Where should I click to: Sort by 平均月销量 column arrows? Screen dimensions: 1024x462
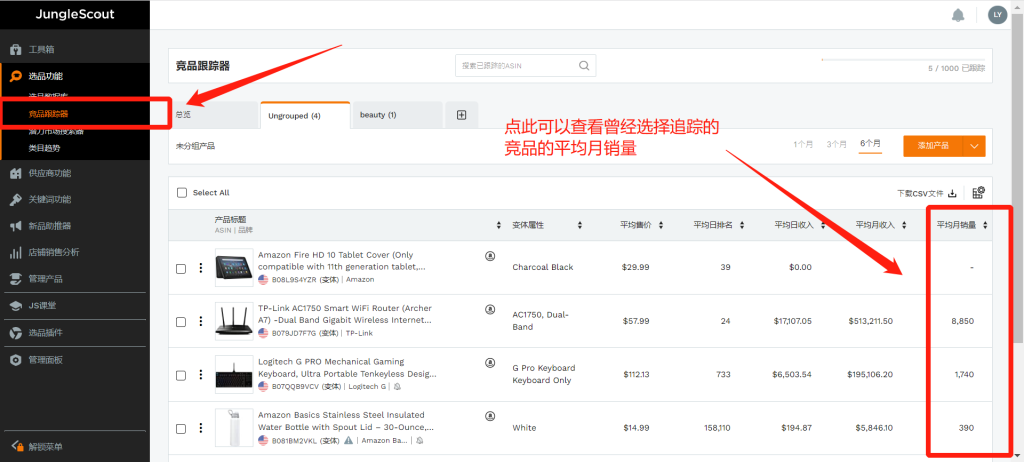tap(985, 225)
